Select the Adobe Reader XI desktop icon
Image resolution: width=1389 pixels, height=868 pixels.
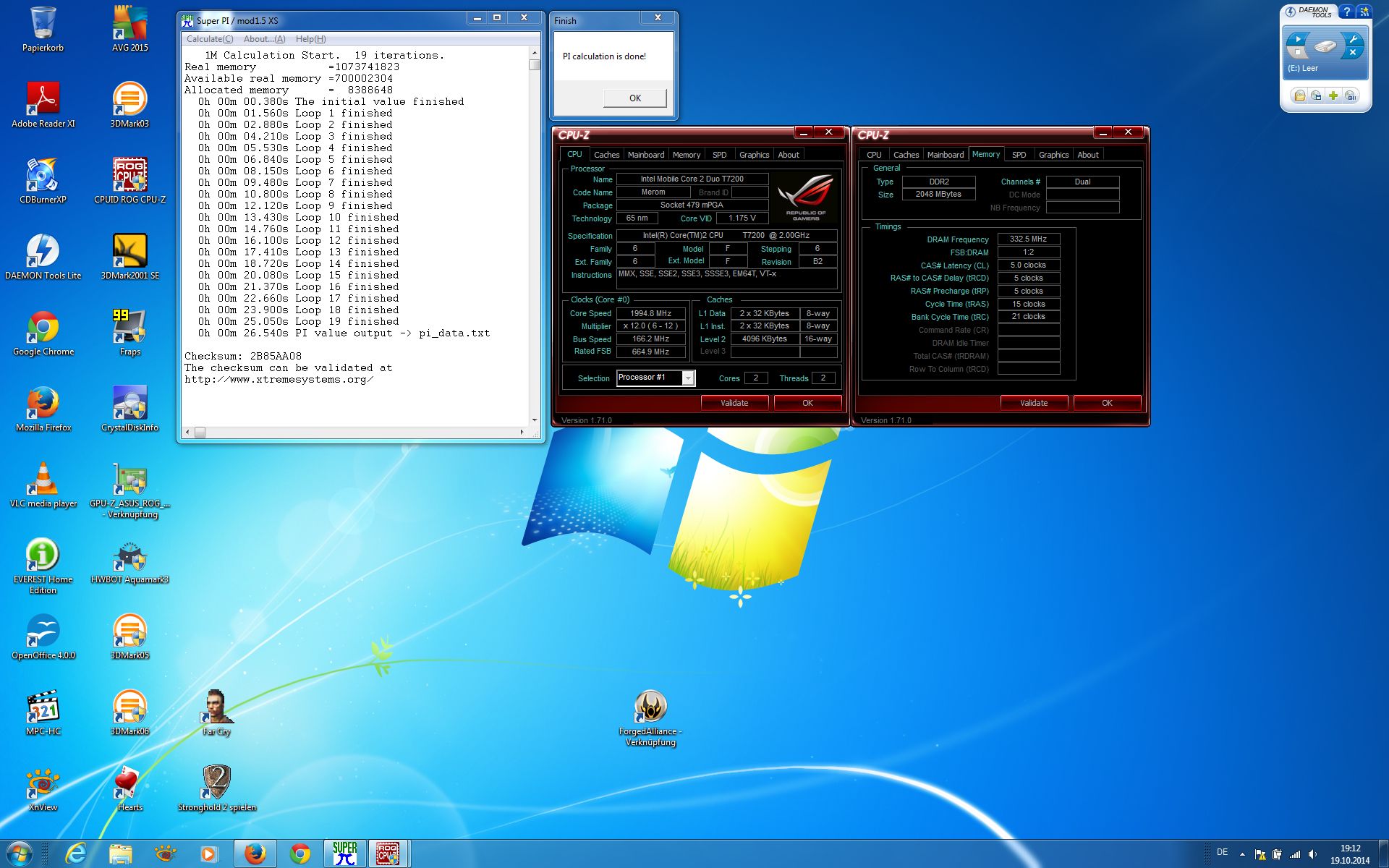43,105
